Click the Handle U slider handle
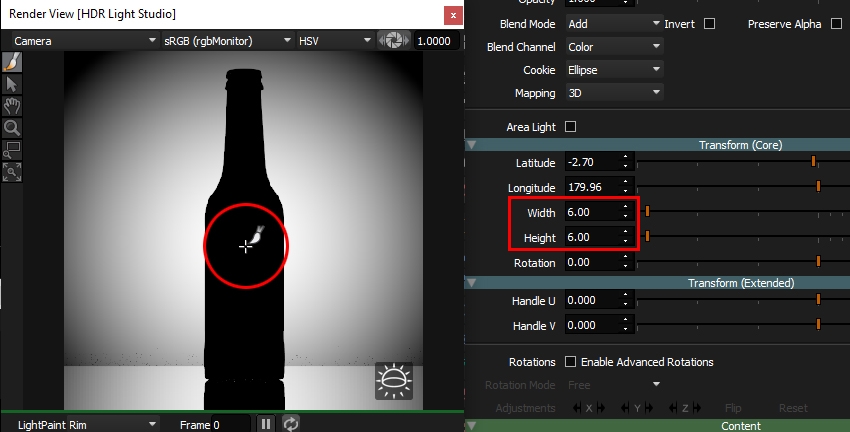This screenshot has height=432, width=850. click(x=818, y=299)
